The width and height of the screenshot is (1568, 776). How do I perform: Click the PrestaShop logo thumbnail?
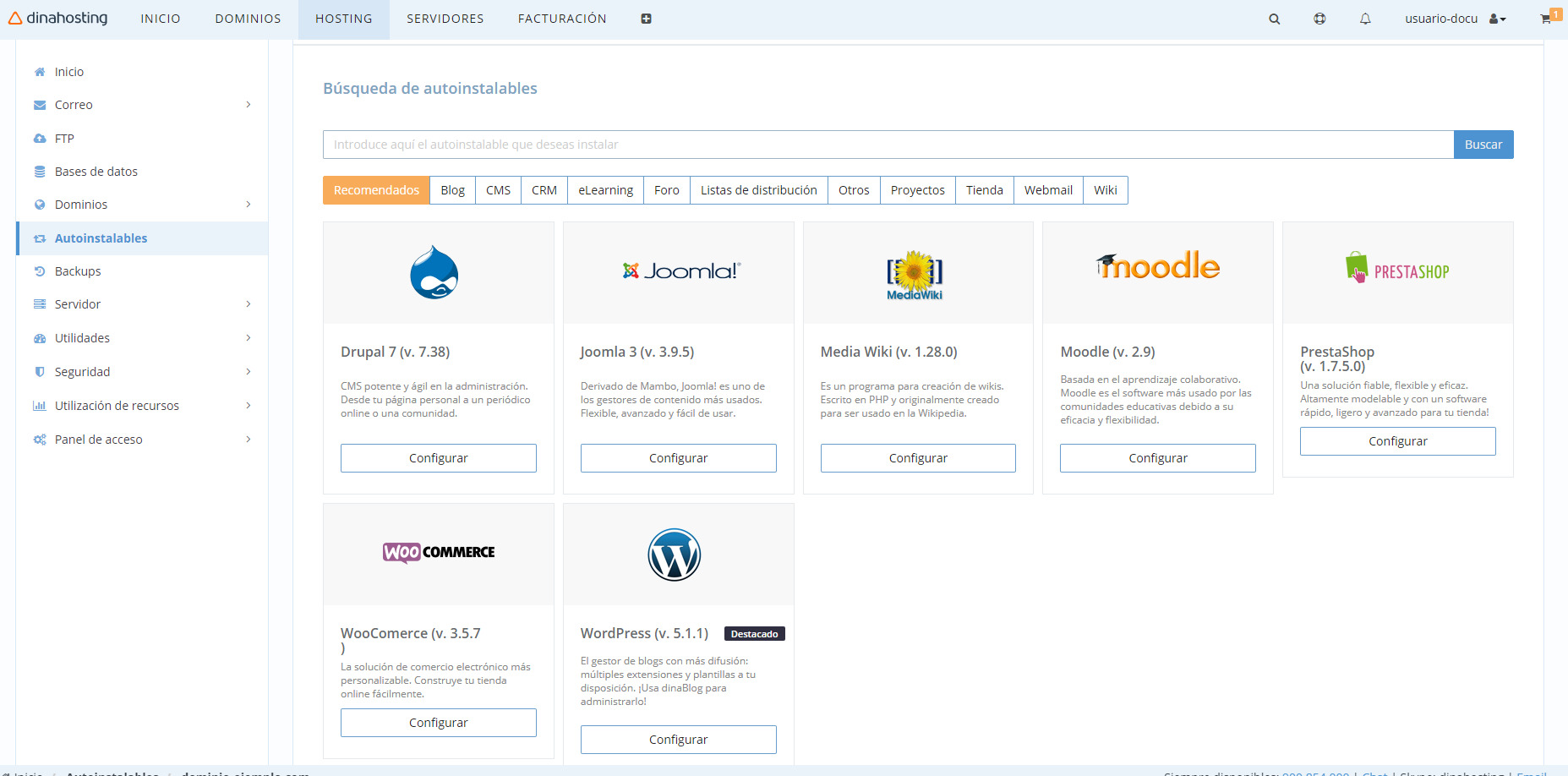point(1397,268)
